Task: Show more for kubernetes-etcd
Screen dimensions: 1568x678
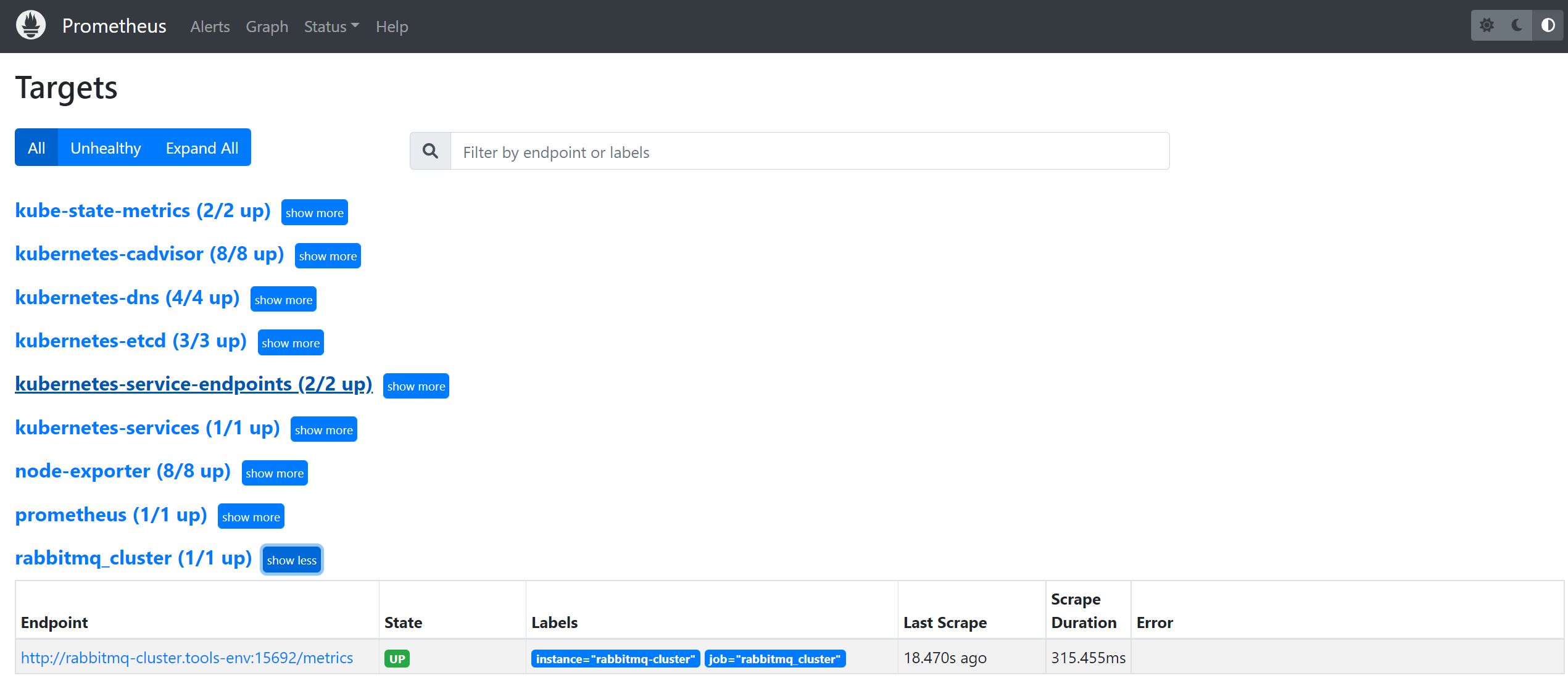Action: click(x=291, y=343)
